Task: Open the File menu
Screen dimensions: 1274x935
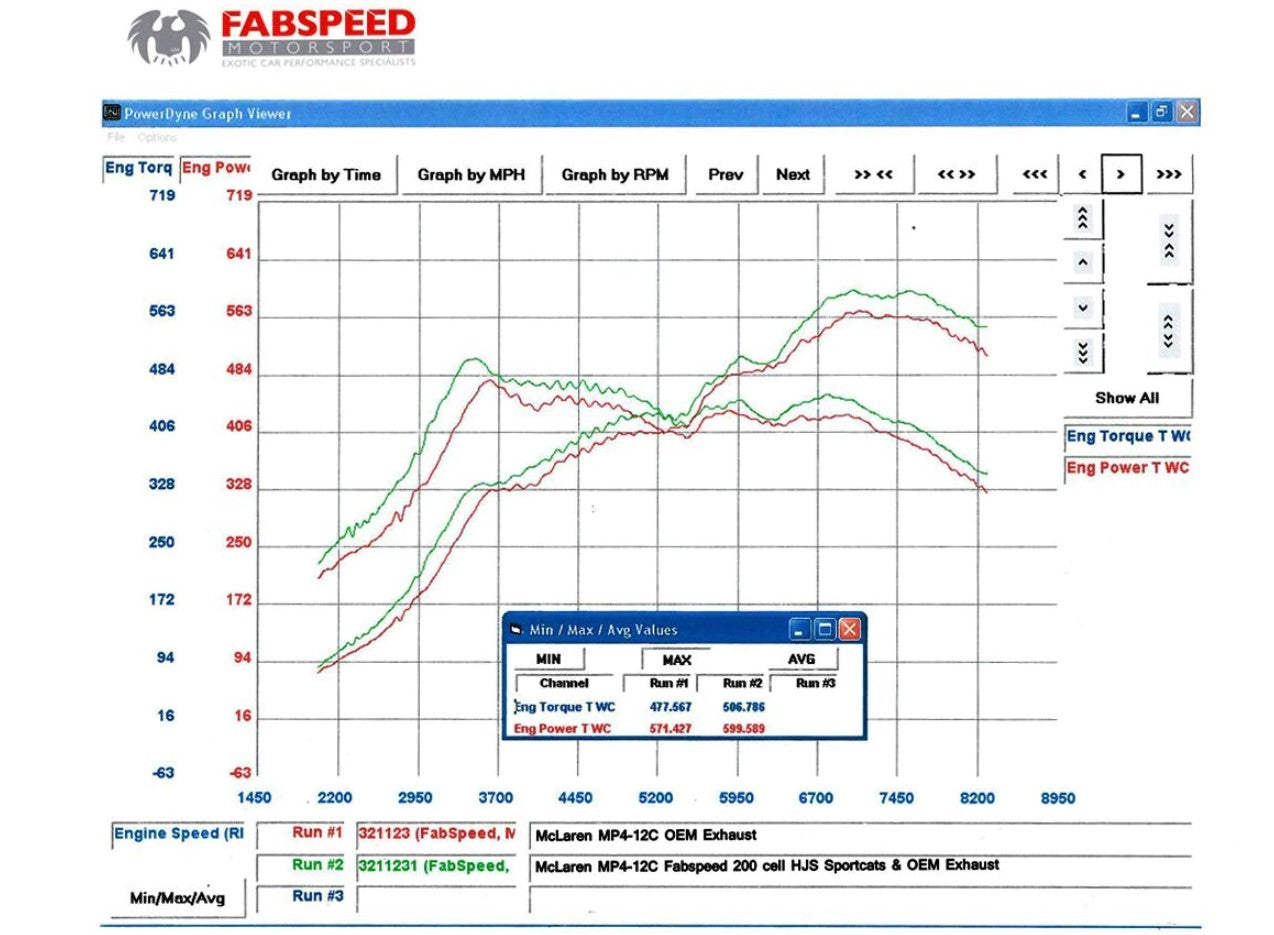Action: point(117,137)
